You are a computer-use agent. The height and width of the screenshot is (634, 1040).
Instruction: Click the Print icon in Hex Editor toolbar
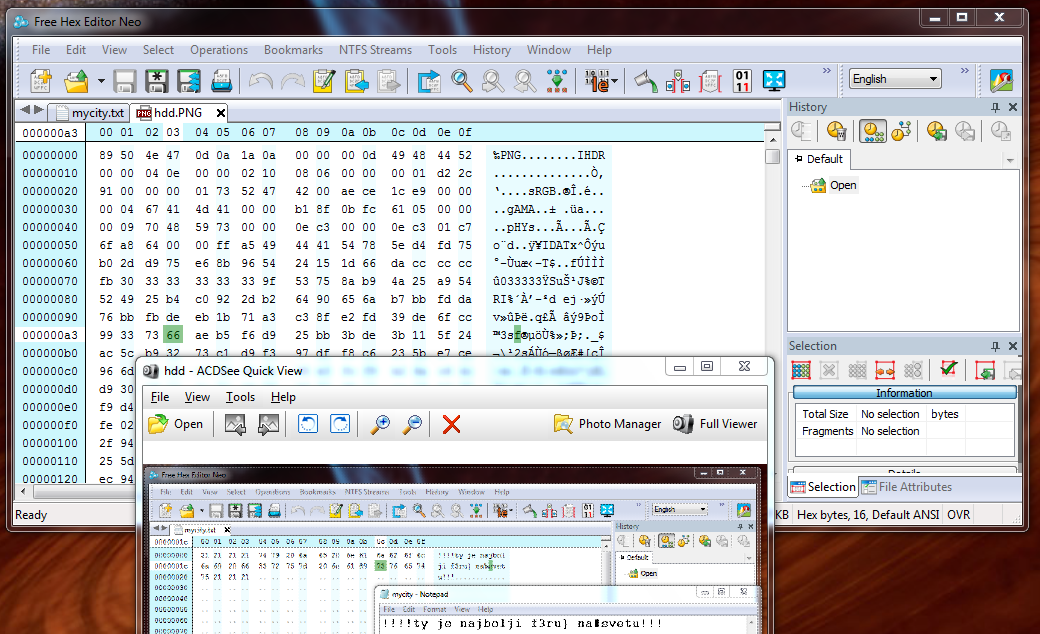(221, 80)
